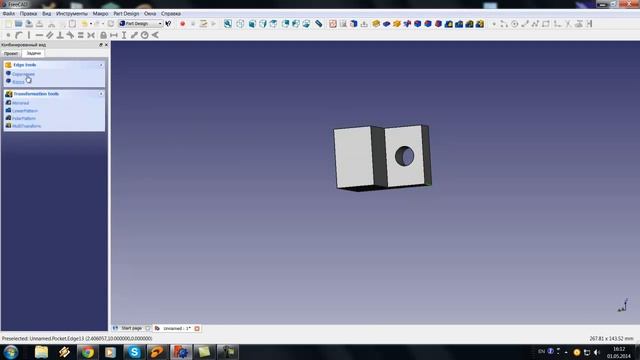Click the measure distance ruler icon

point(318,24)
